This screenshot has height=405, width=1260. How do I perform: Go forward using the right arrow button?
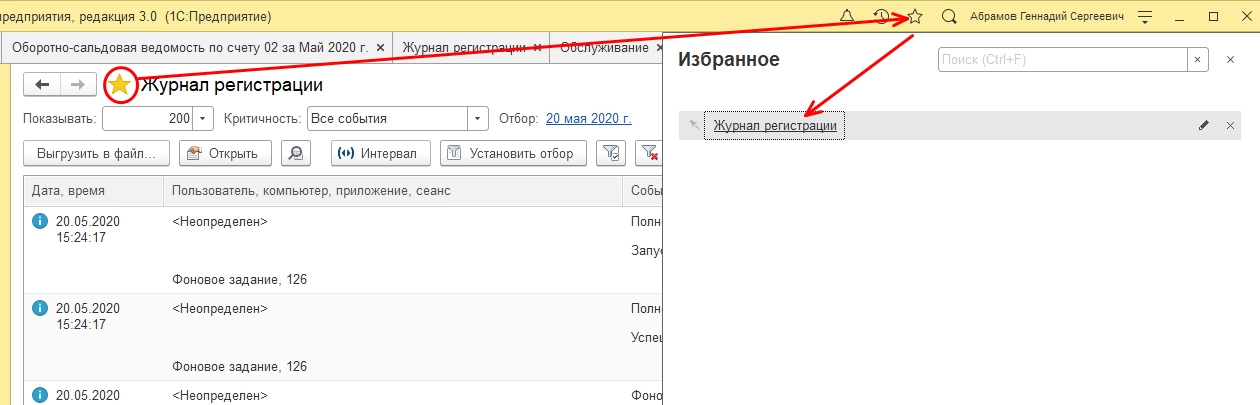tap(78, 85)
